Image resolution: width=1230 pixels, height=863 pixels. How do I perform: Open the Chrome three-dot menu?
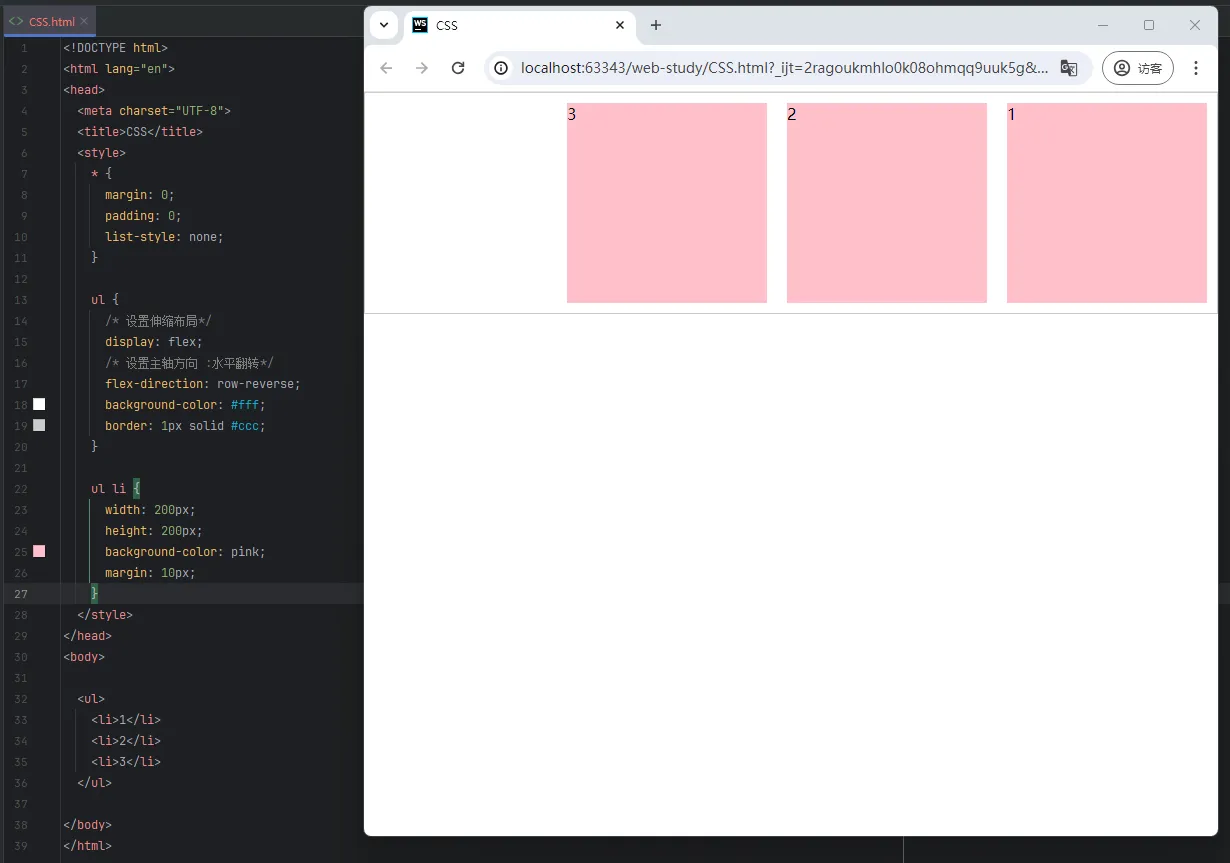tap(1196, 68)
